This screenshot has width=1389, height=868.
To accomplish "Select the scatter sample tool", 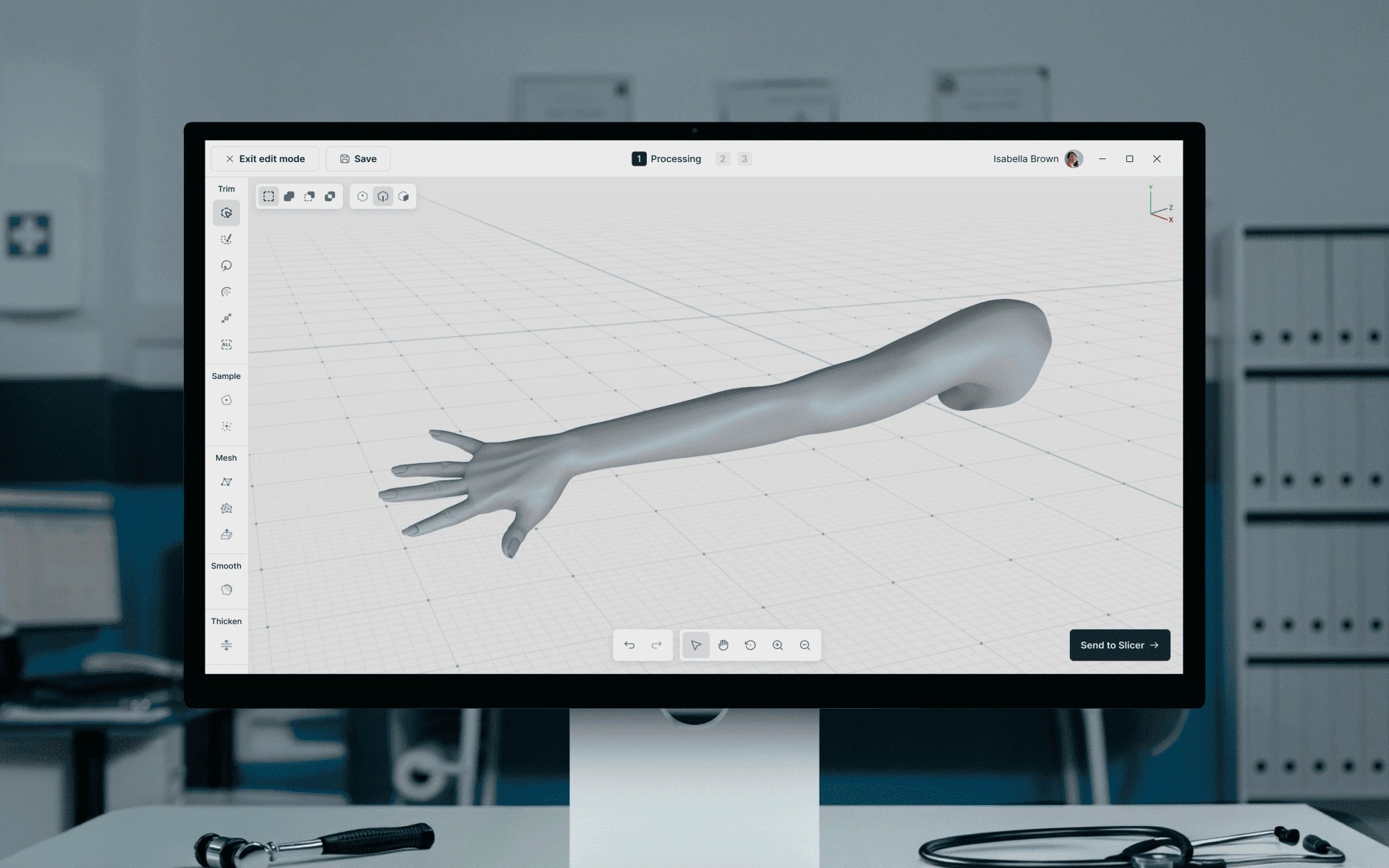I will pos(226,427).
